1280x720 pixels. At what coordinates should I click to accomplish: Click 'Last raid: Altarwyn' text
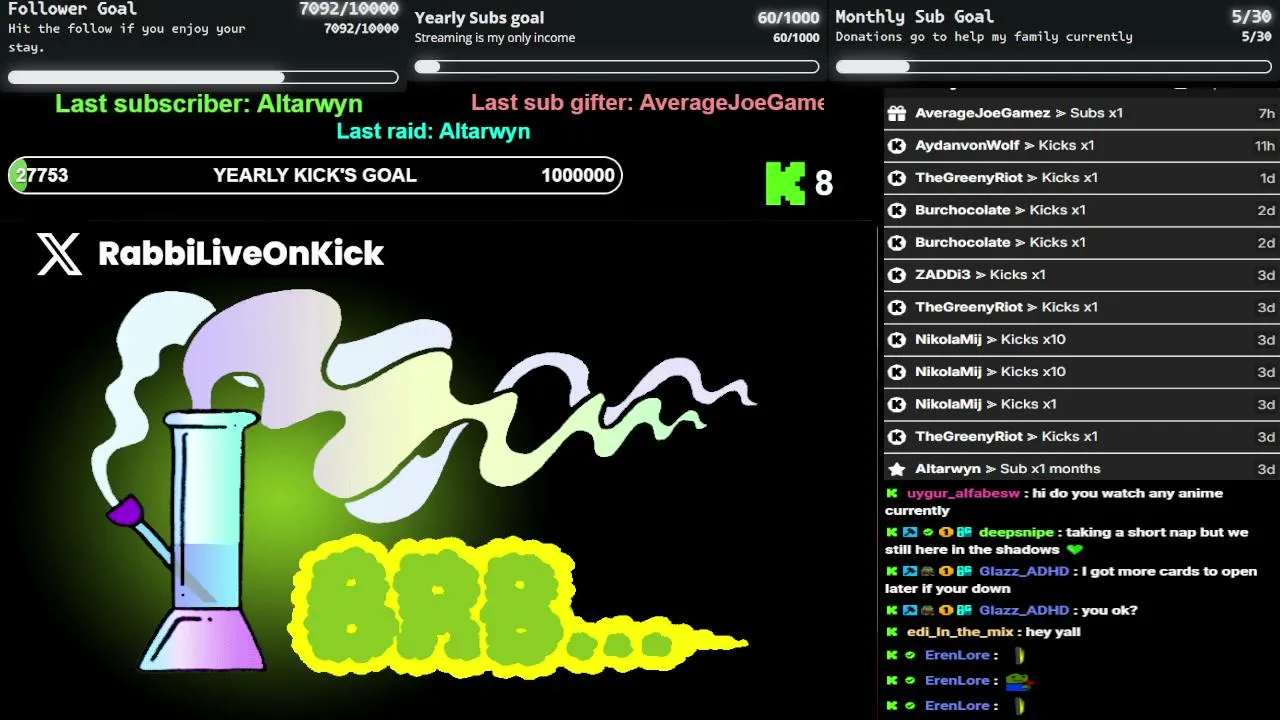pyautogui.click(x=433, y=131)
